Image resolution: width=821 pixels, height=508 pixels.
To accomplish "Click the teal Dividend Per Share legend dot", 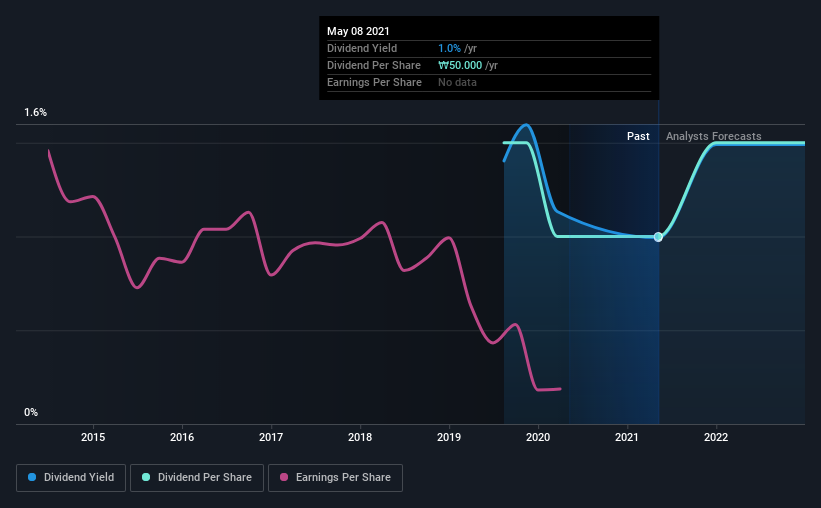I will click(146, 477).
